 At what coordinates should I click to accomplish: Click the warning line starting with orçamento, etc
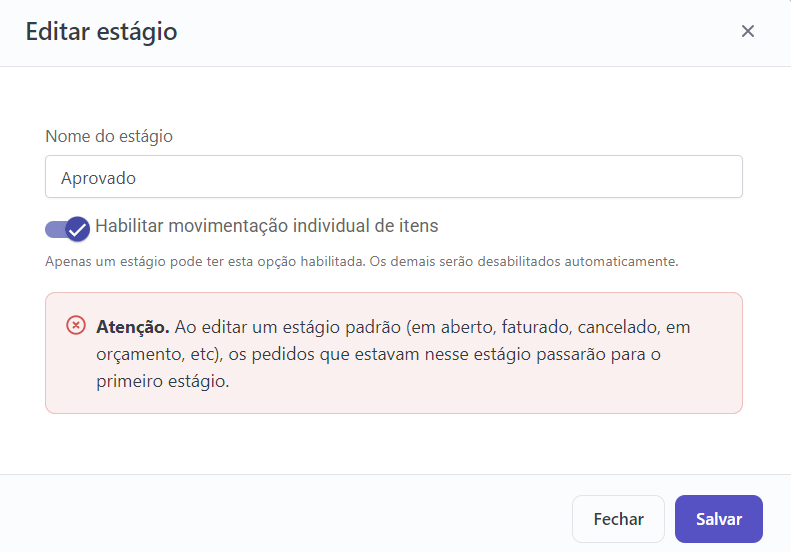click(x=378, y=354)
